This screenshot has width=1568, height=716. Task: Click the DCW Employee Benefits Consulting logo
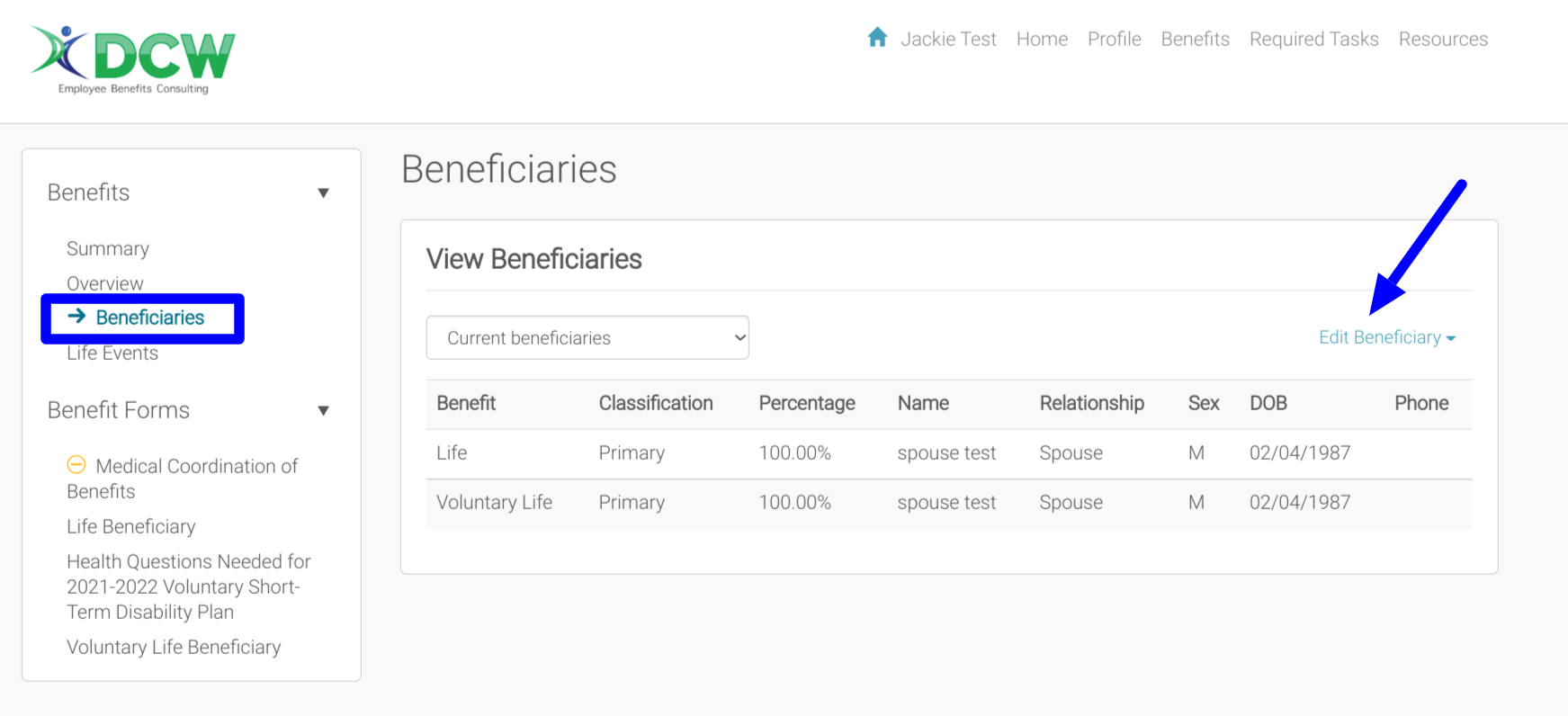click(133, 59)
